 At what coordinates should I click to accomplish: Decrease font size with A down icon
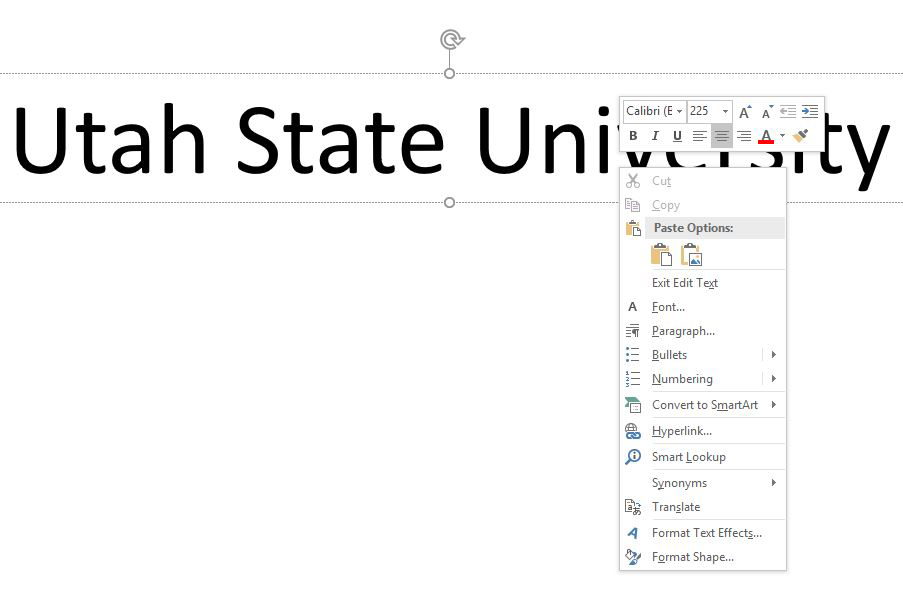(767, 112)
